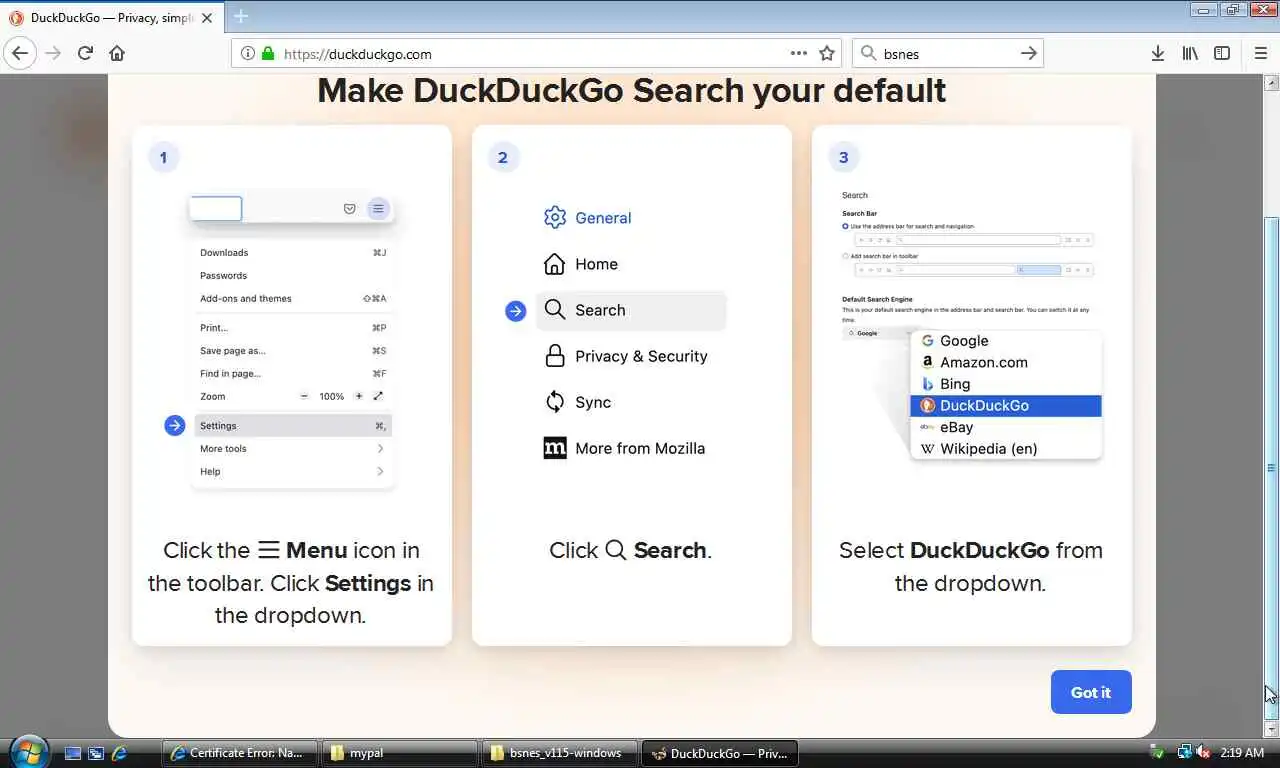Open the downloads arrow panel
Screen dimensions: 1280x768
tap(1157, 54)
